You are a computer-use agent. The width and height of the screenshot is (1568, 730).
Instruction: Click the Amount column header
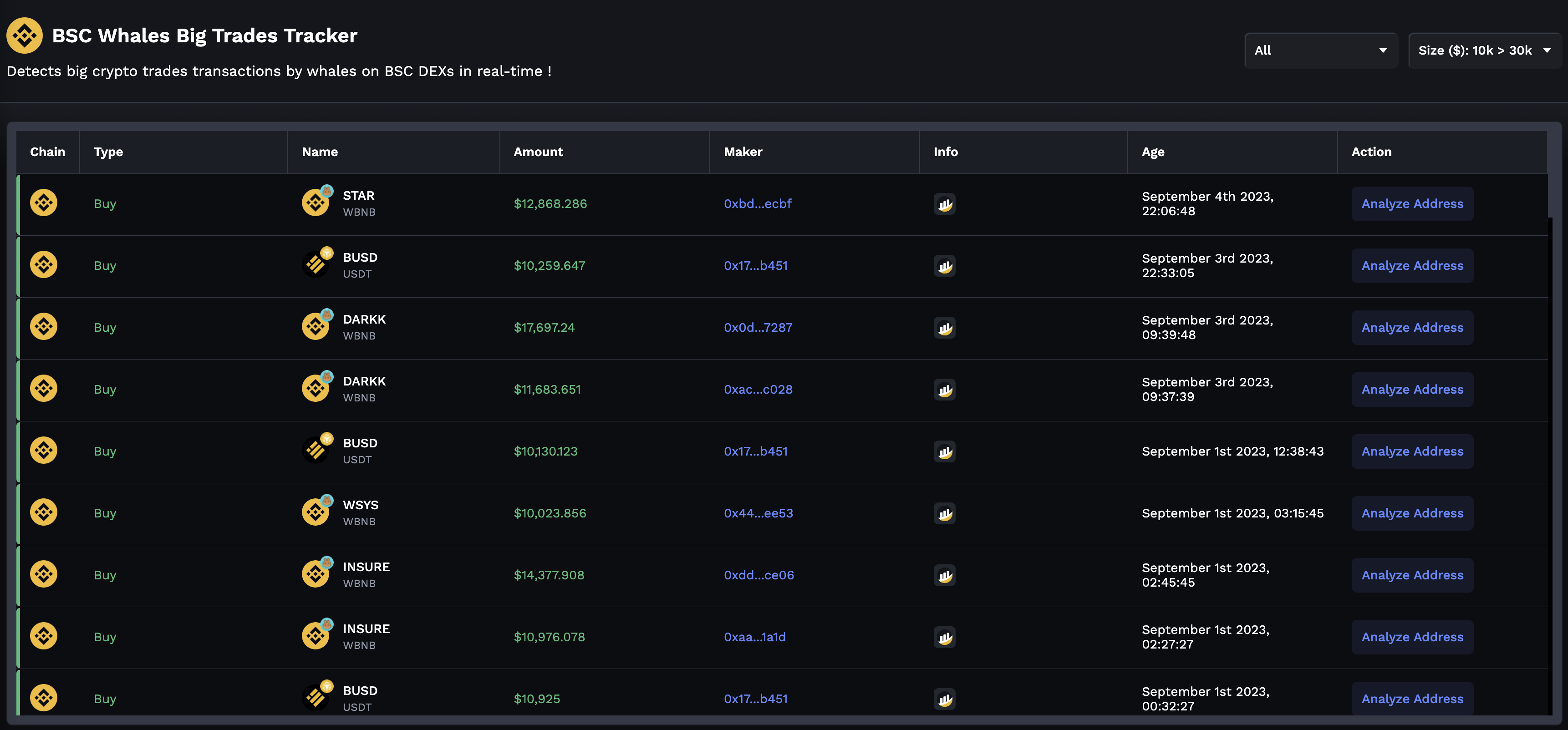(x=538, y=152)
